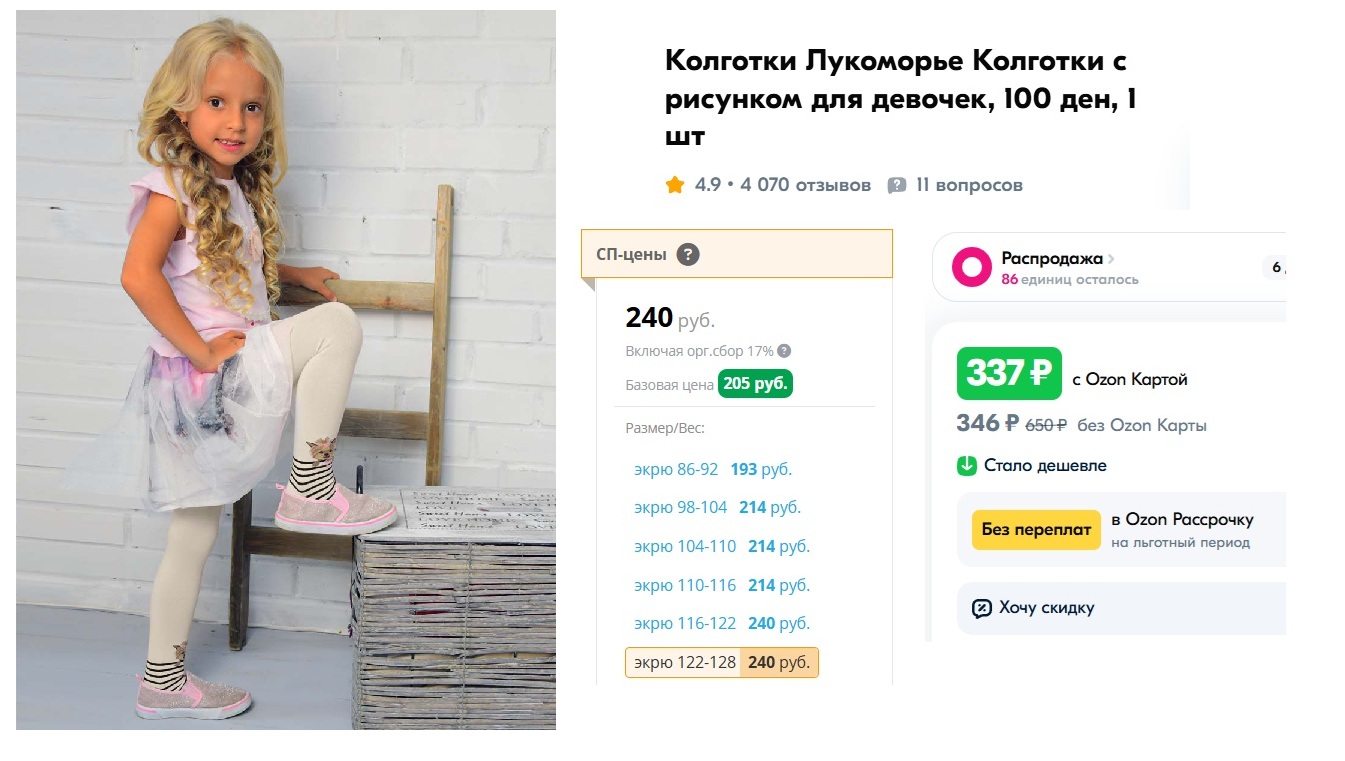Expand the Распродажа chevron arrow
This screenshot has height=761, width=1345.
1111,259
